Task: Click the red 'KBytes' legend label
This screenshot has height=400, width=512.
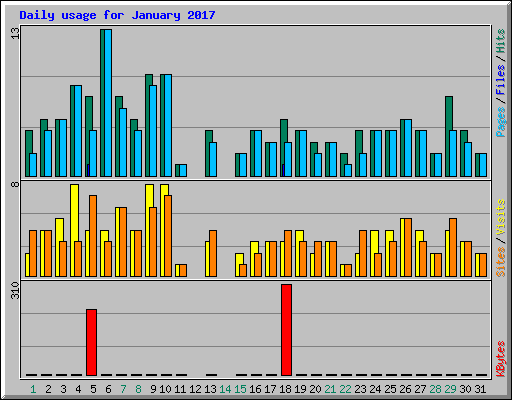Action: pyautogui.click(x=500, y=359)
